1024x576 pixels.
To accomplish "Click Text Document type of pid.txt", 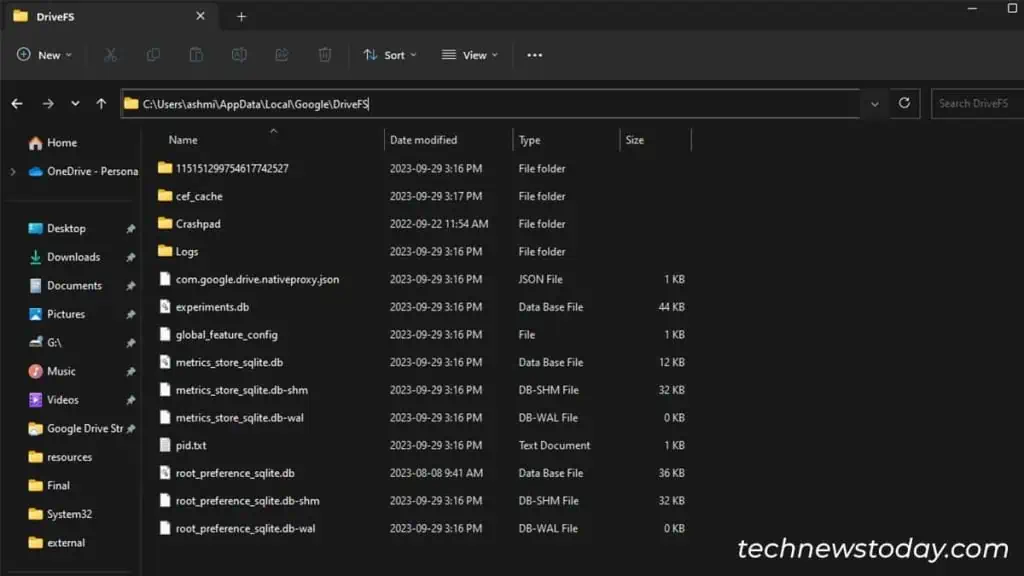I will (x=554, y=445).
